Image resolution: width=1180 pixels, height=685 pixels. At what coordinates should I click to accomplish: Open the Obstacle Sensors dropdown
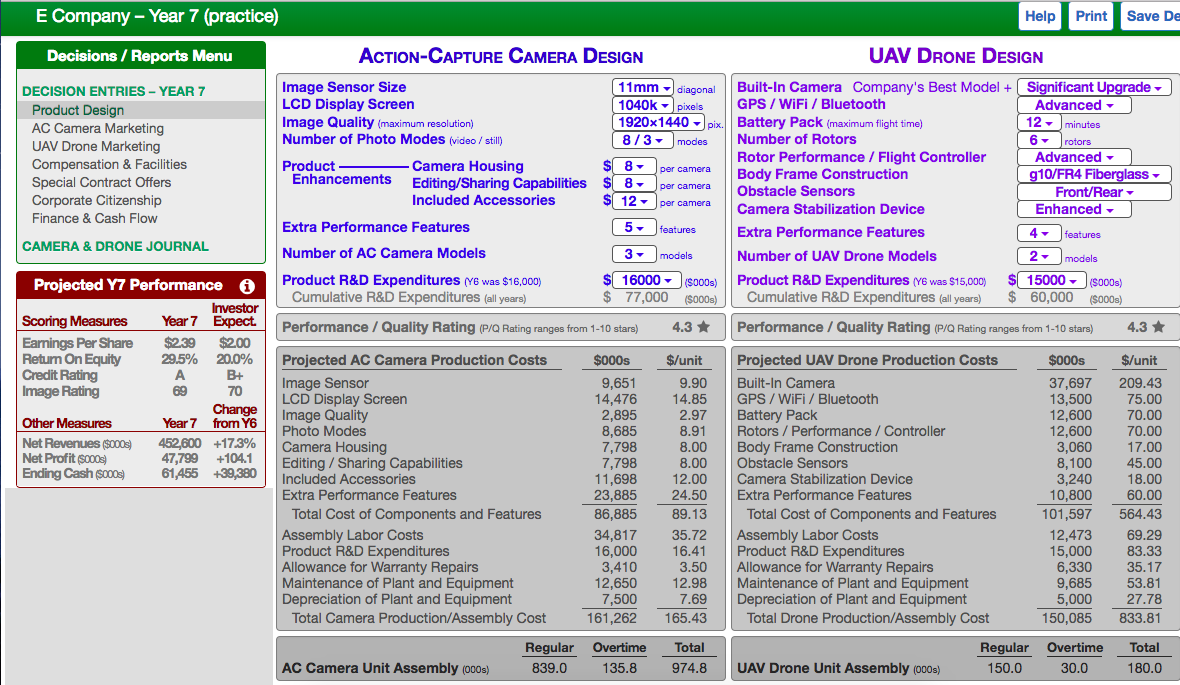point(1094,192)
